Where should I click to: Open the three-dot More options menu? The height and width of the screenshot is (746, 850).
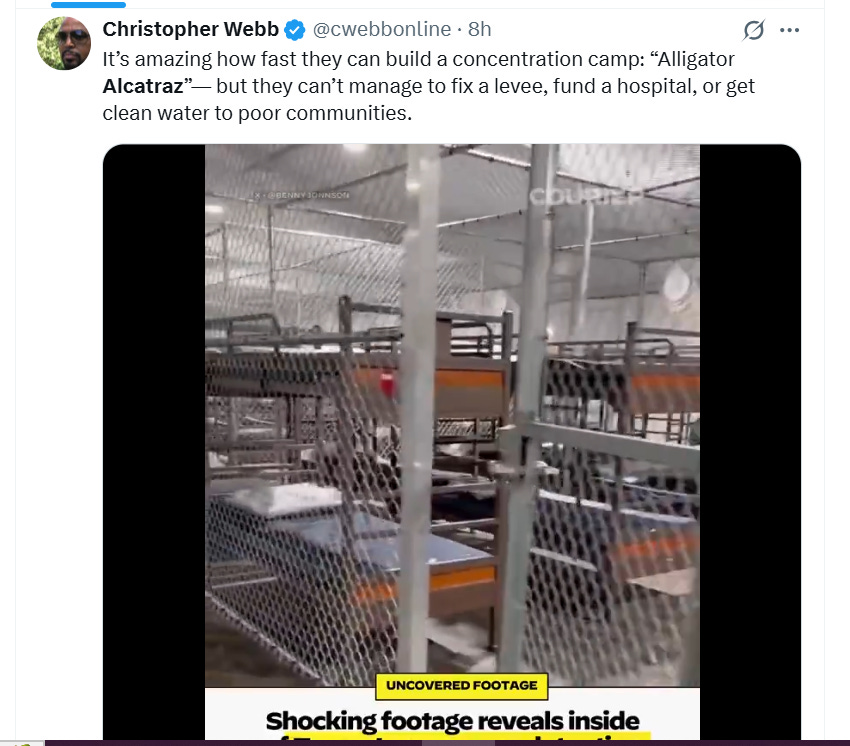789,30
